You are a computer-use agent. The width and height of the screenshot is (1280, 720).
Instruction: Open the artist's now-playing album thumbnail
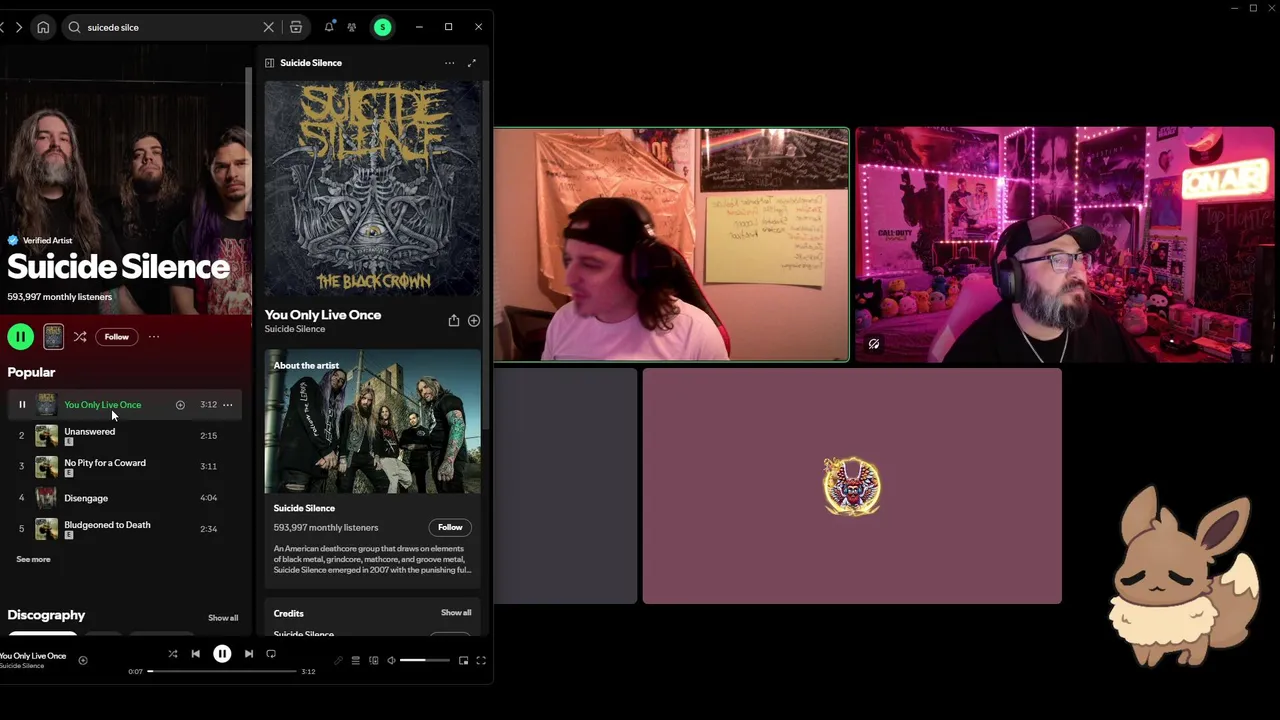coord(53,337)
